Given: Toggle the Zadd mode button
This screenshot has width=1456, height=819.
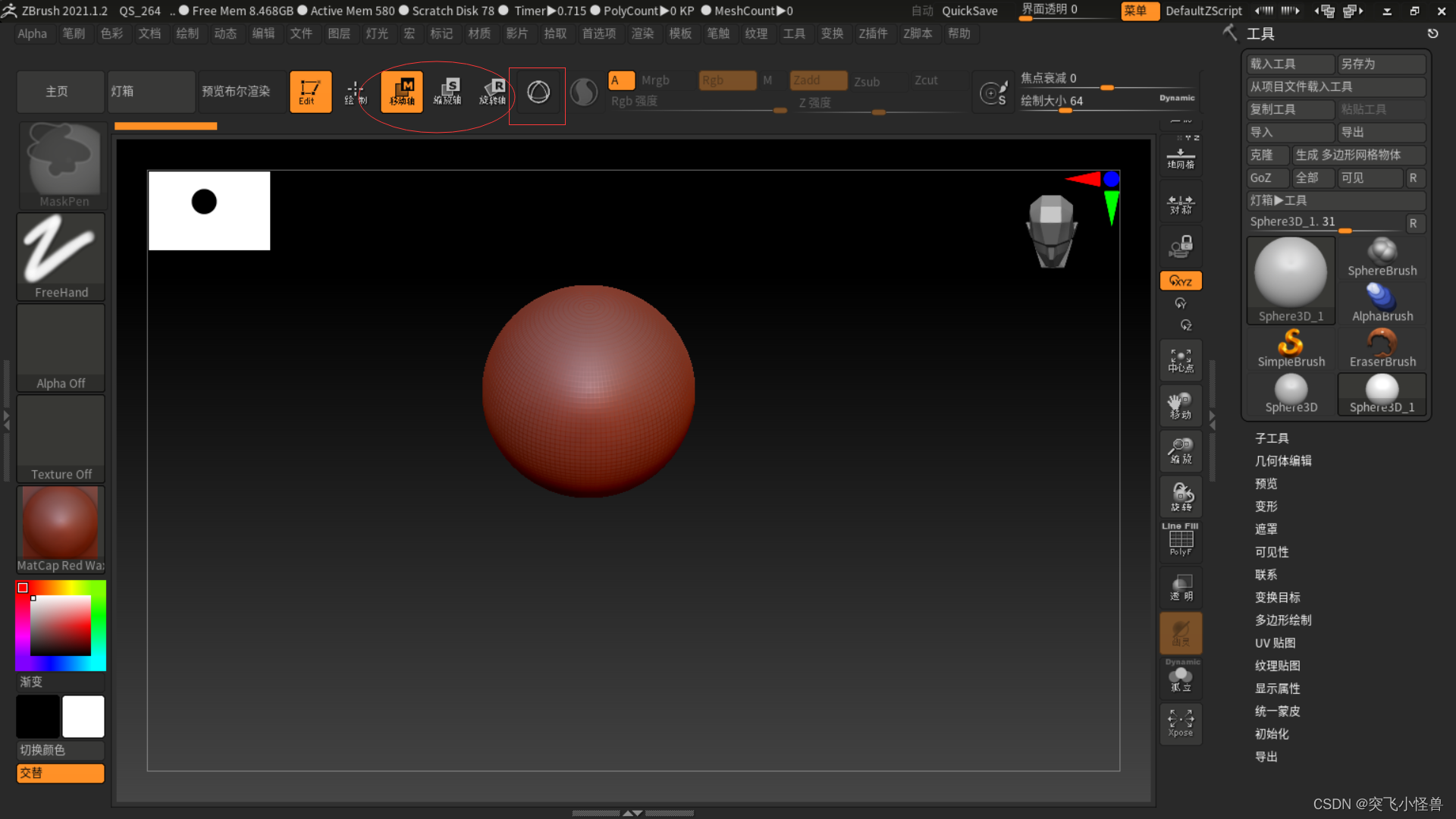Looking at the screenshot, I should coord(817,80).
